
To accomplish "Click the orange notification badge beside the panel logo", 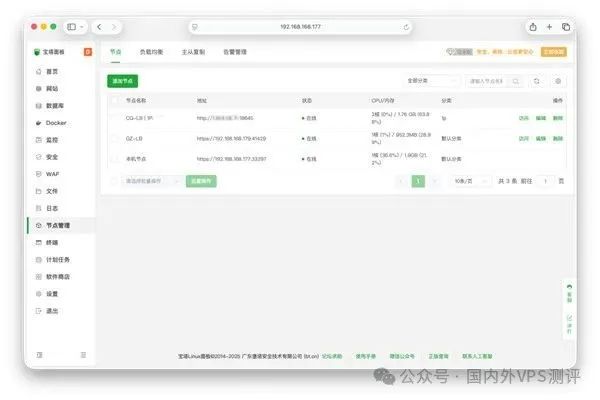I will [88, 52].
